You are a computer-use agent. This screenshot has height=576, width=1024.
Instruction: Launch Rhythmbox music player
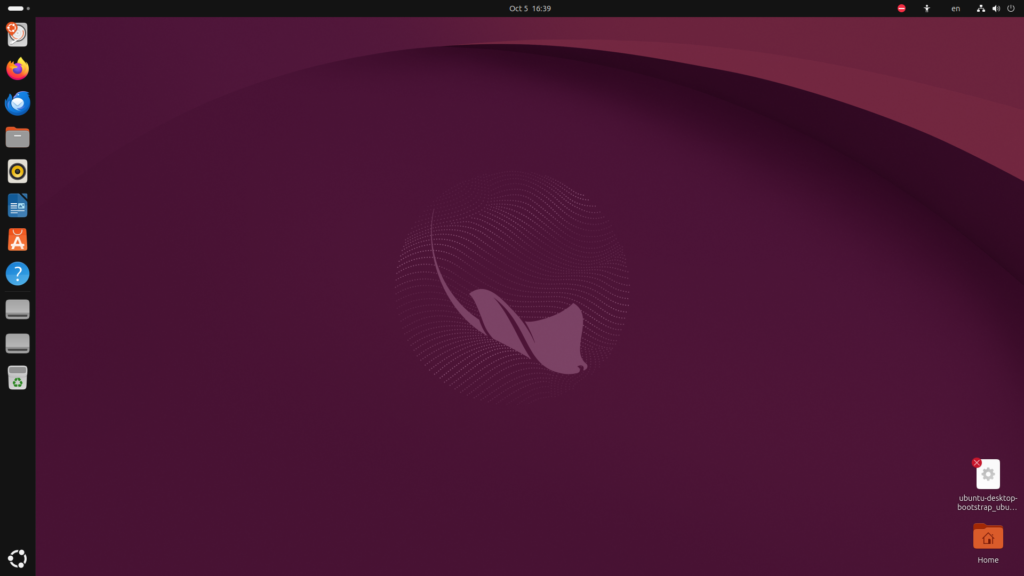pyautogui.click(x=18, y=171)
